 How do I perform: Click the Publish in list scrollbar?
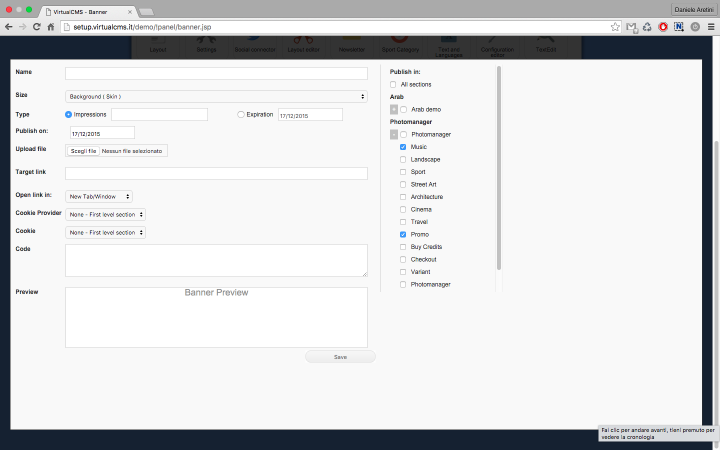coord(499,168)
